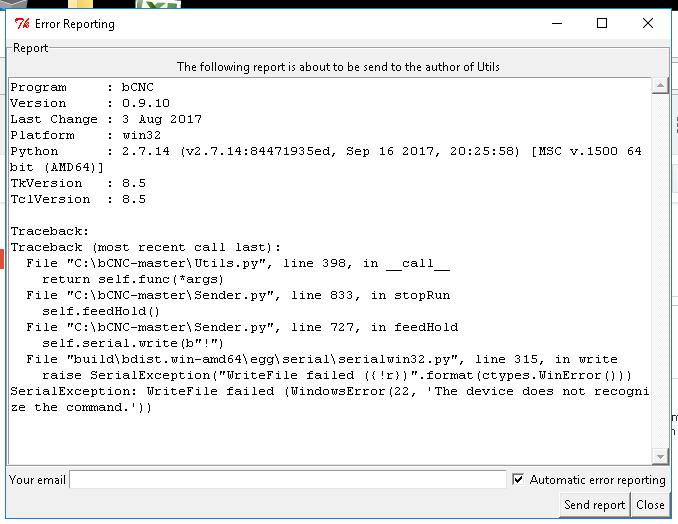Click the Python 2.7.14 version line
The height and width of the screenshot is (524, 678).
[326, 159]
